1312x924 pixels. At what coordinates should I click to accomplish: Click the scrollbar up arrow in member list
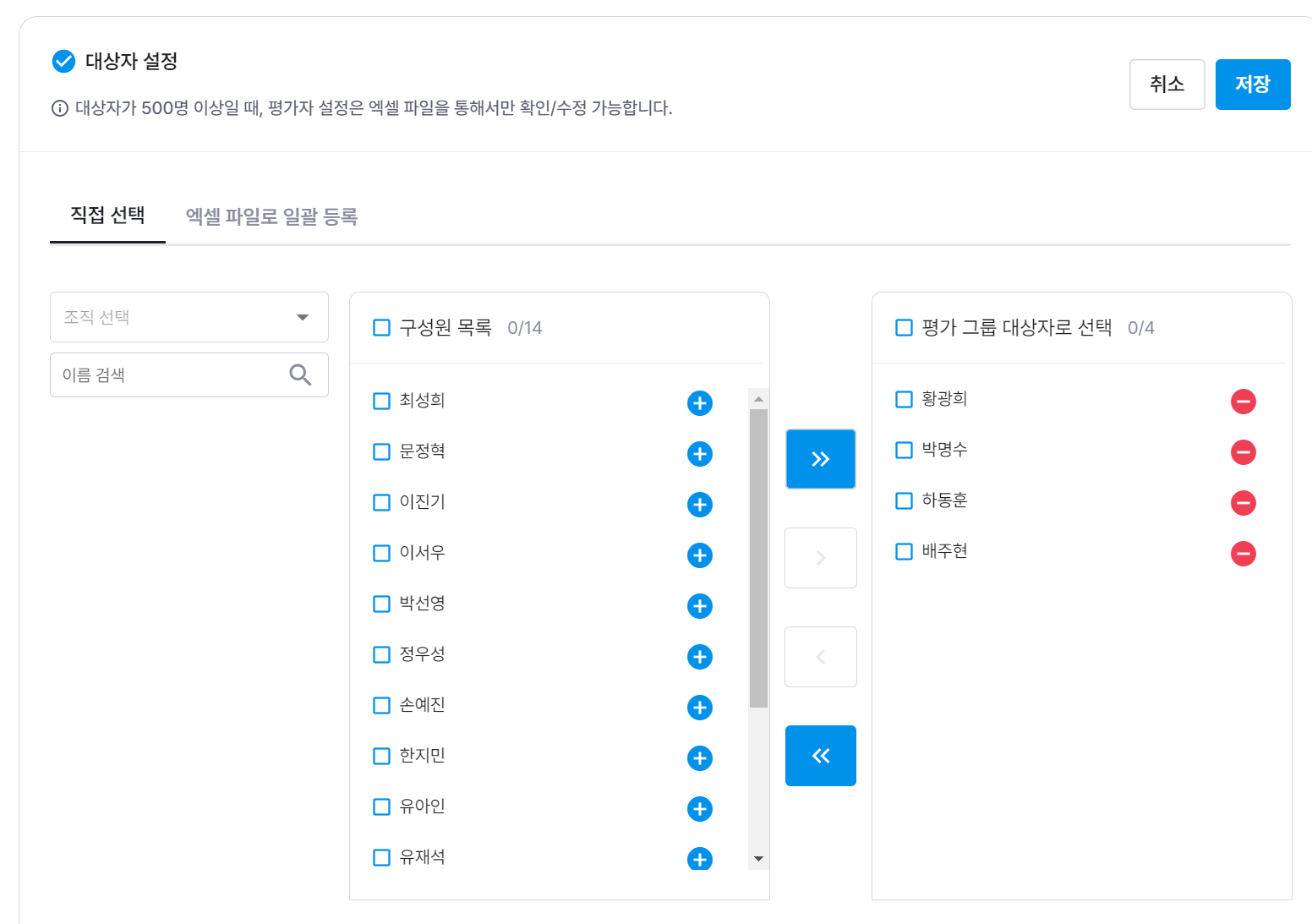coord(758,399)
